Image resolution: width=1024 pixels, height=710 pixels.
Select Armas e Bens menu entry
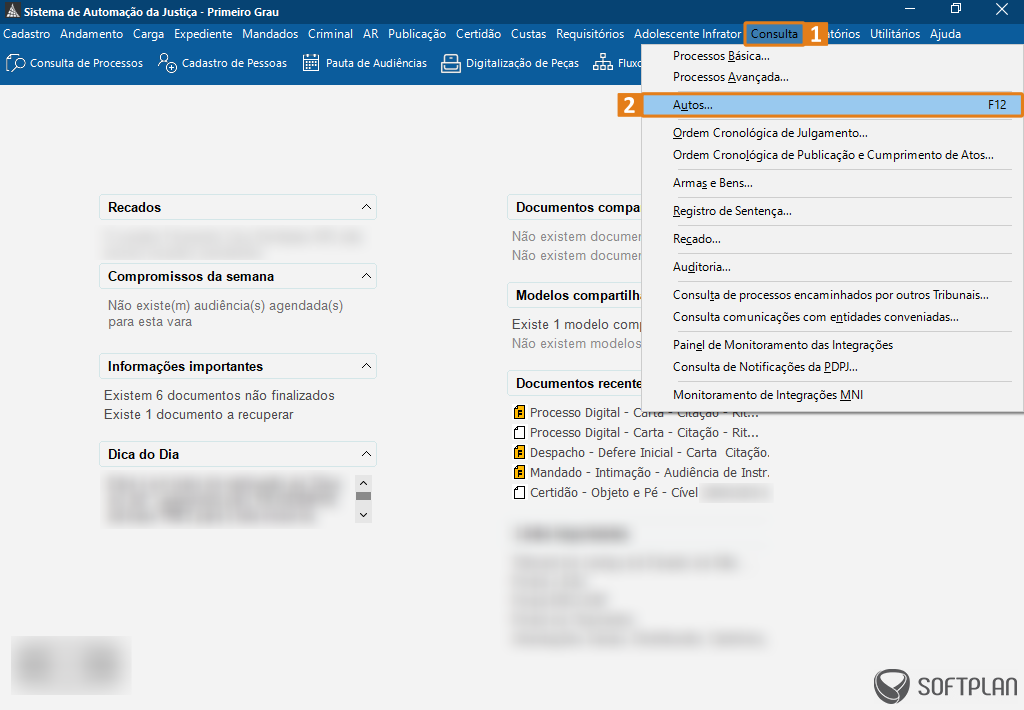coord(832,183)
